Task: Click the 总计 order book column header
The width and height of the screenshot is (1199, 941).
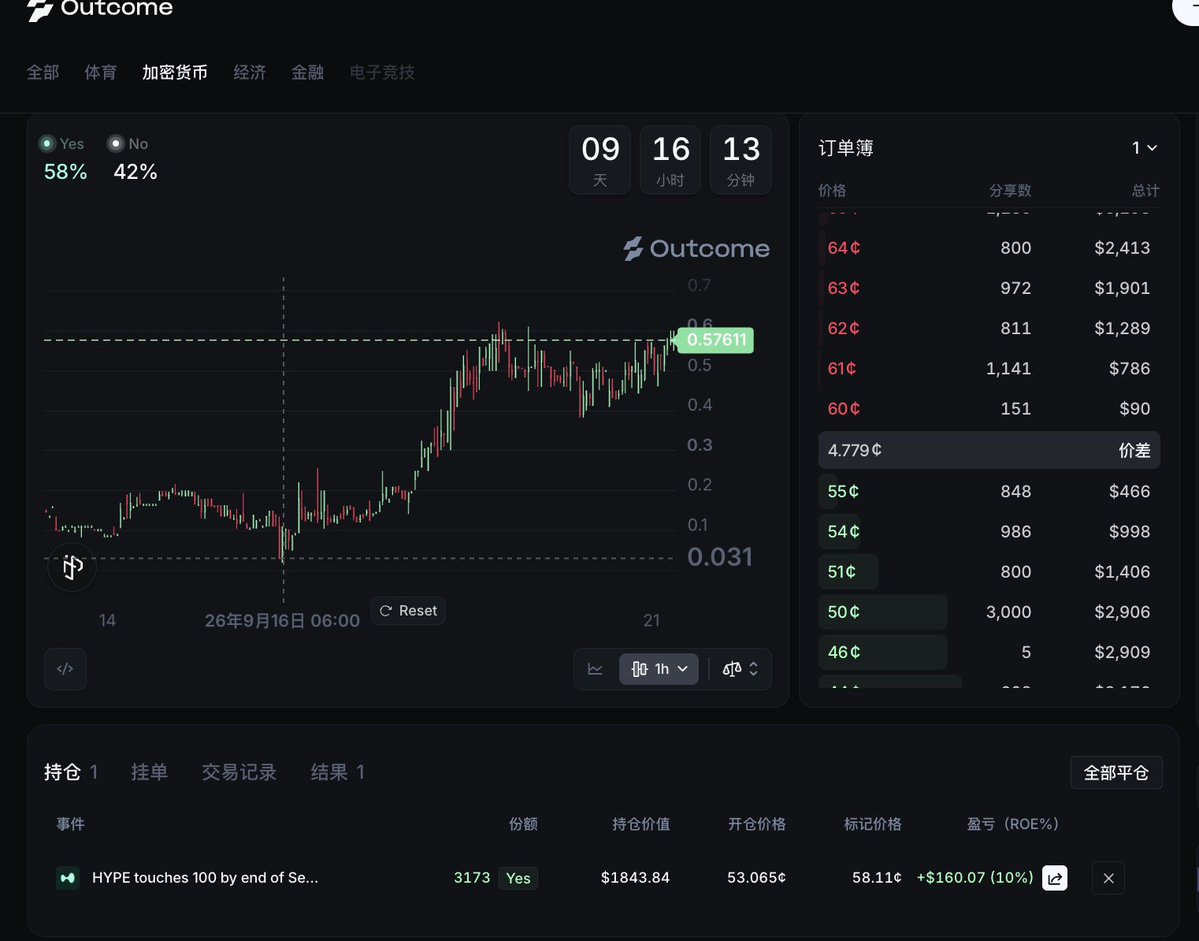Action: (1145, 190)
